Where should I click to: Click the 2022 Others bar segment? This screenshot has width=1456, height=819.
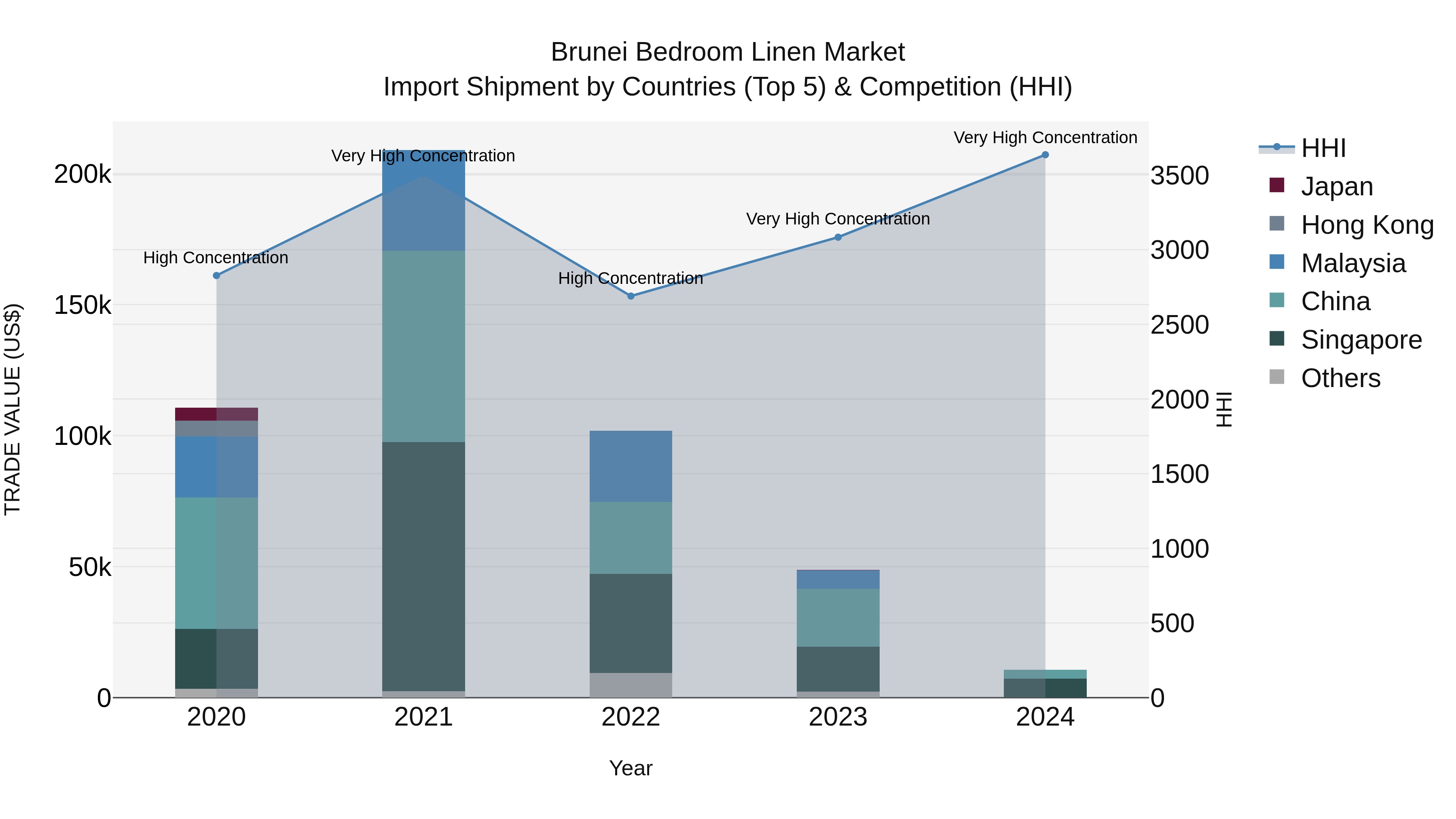tap(631, 685)
